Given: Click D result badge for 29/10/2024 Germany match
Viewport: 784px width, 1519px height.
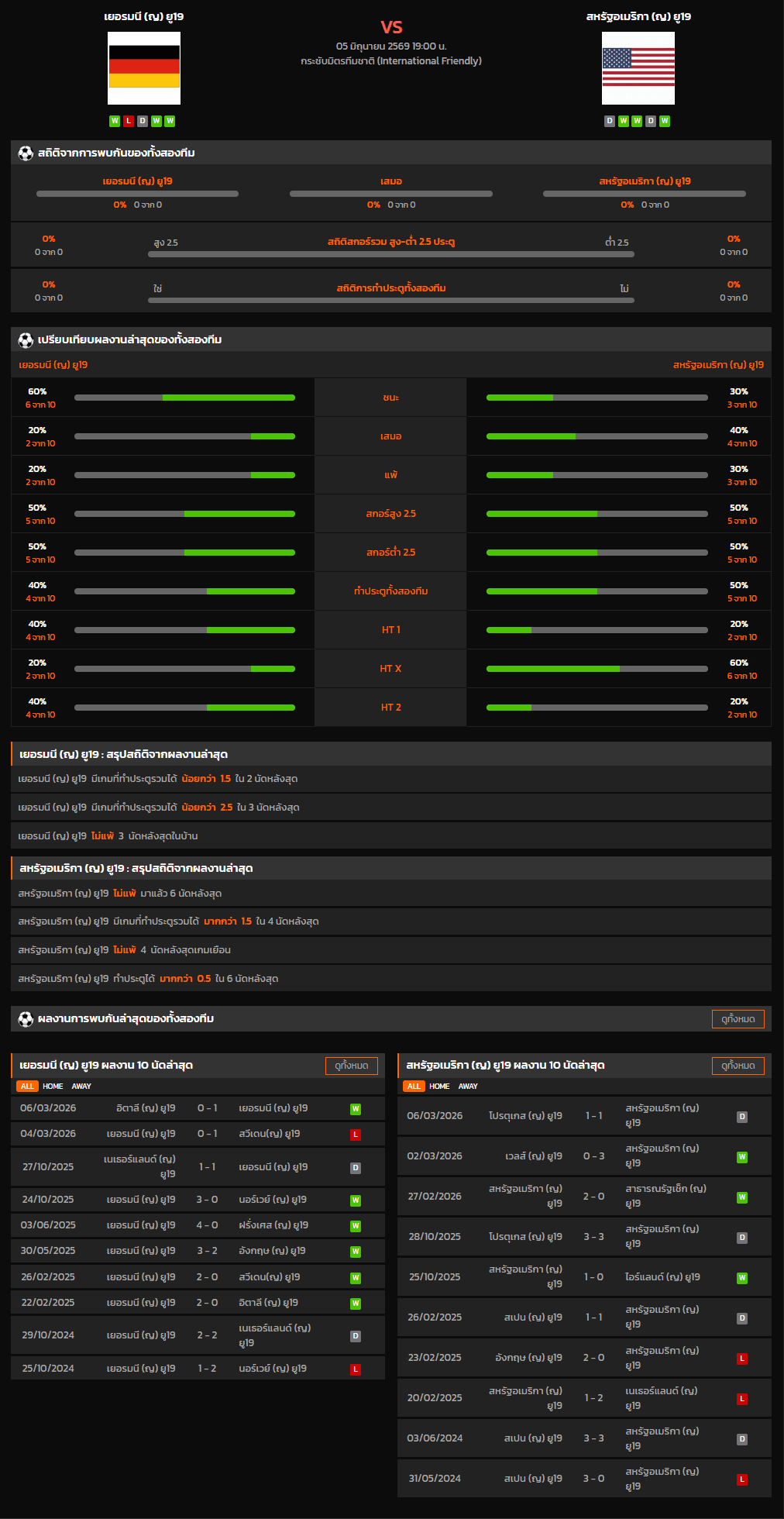Looking at the screenshot, I should pyautogui.click(x=356, y=1336).
